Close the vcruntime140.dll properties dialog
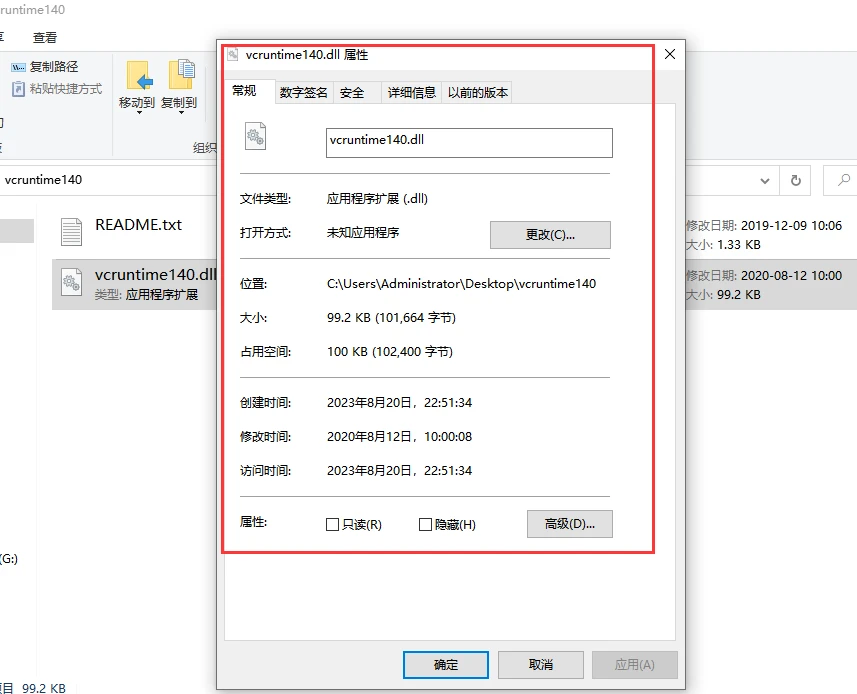 pyautogui.click(x=670, y=54)
